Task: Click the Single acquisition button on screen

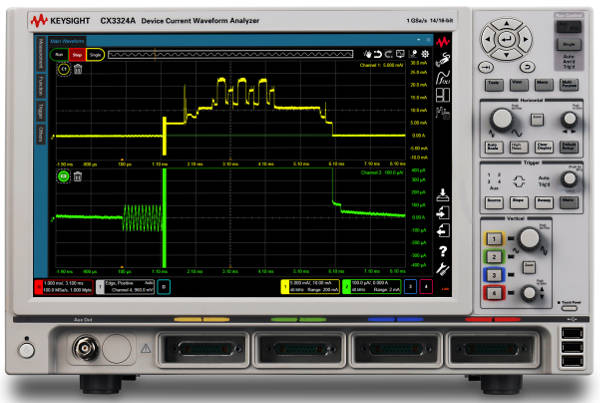Action: pos(96,54)
